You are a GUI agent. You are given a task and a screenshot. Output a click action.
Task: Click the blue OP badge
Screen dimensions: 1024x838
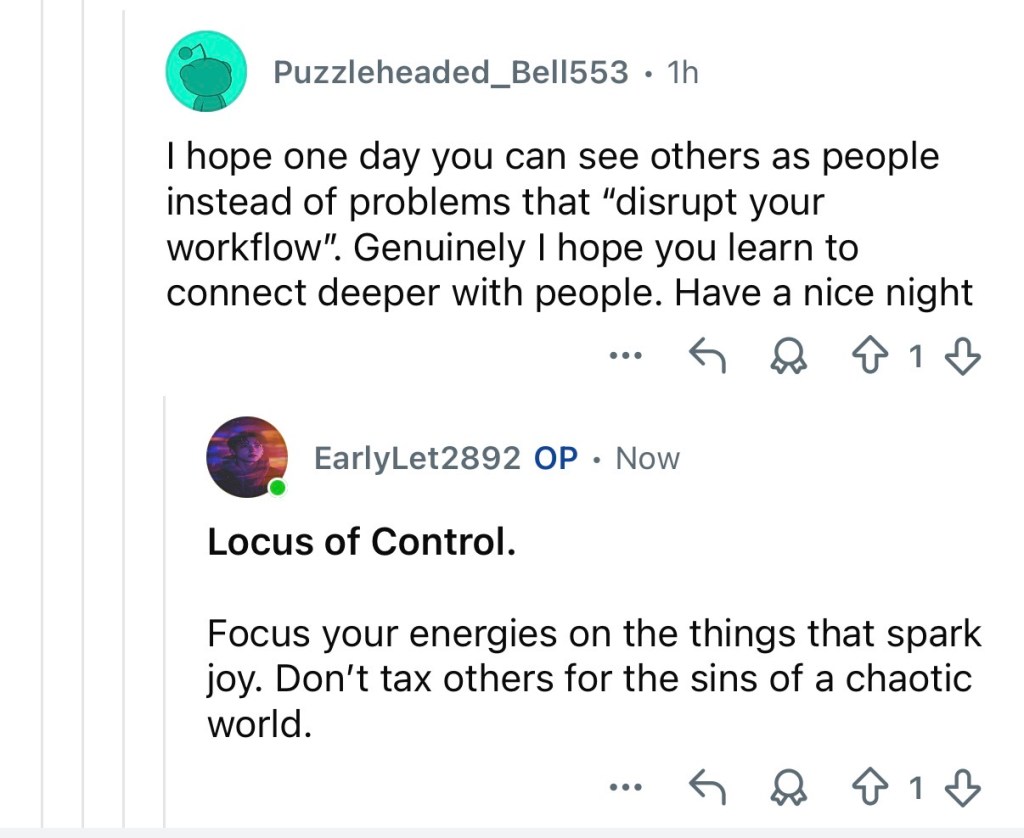(556, 459)
